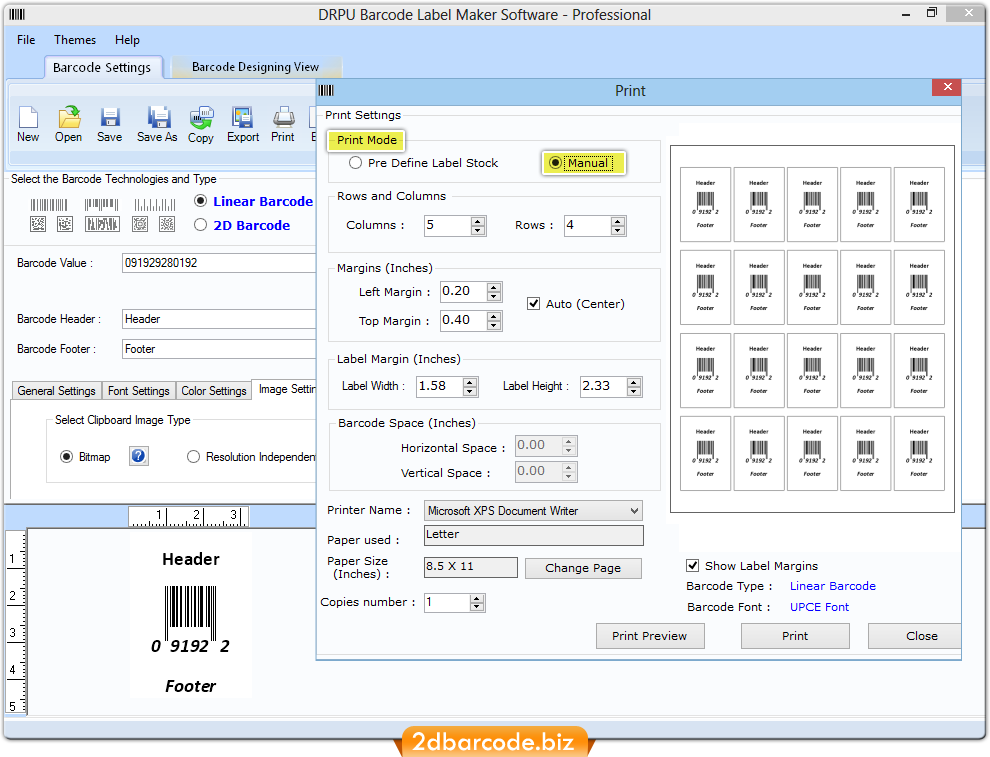Open the Help menu

(x=127, y=40)
